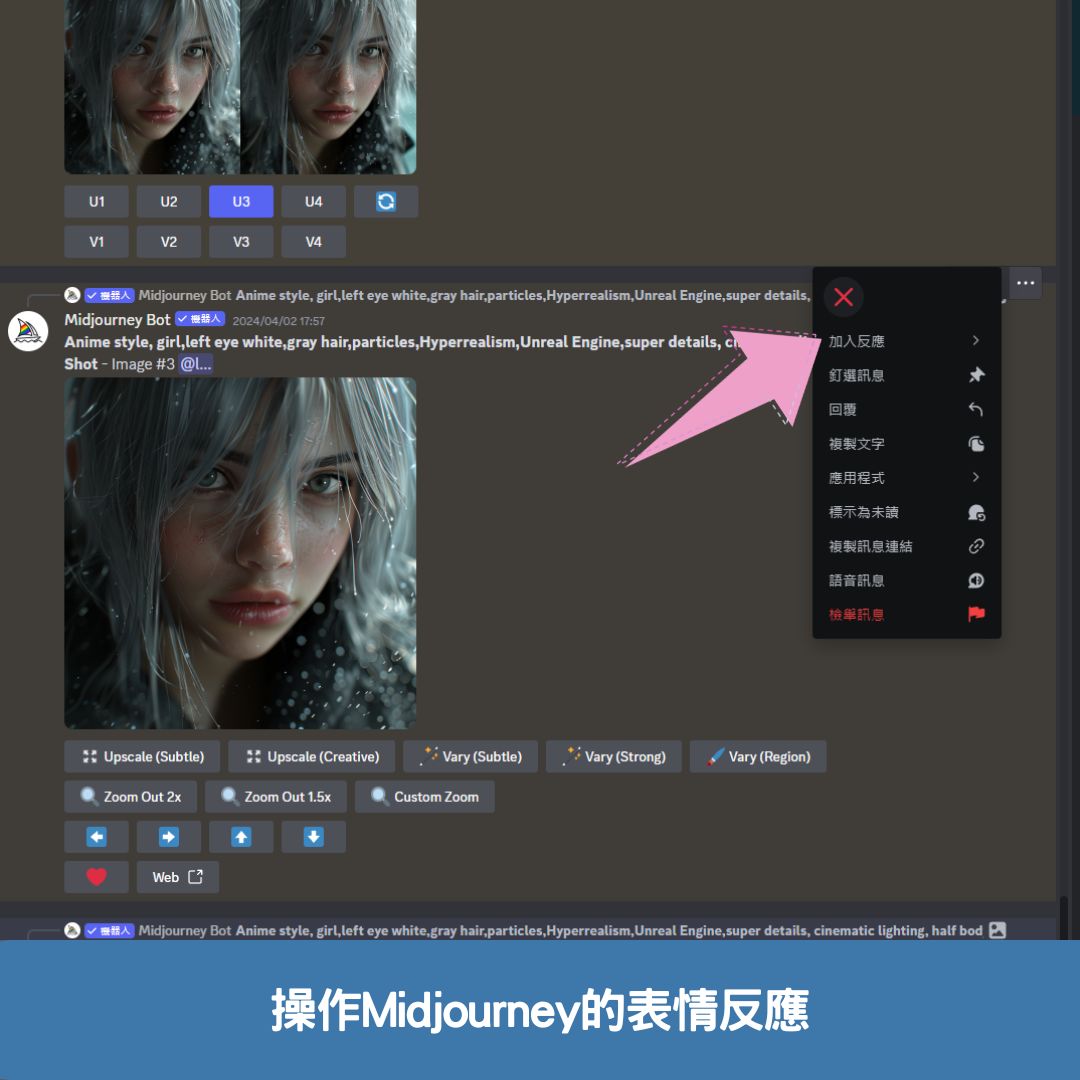
Task: Click the pan-left arrow icon
Action: click(96, 836)
